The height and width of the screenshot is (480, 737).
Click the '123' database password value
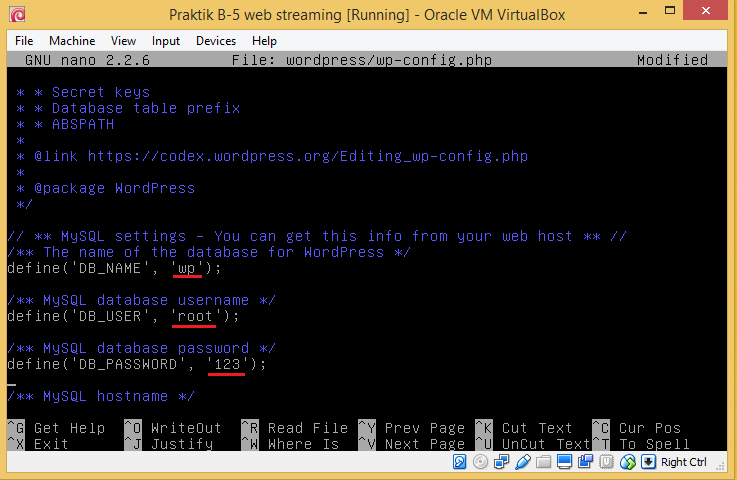click(227, 364)
